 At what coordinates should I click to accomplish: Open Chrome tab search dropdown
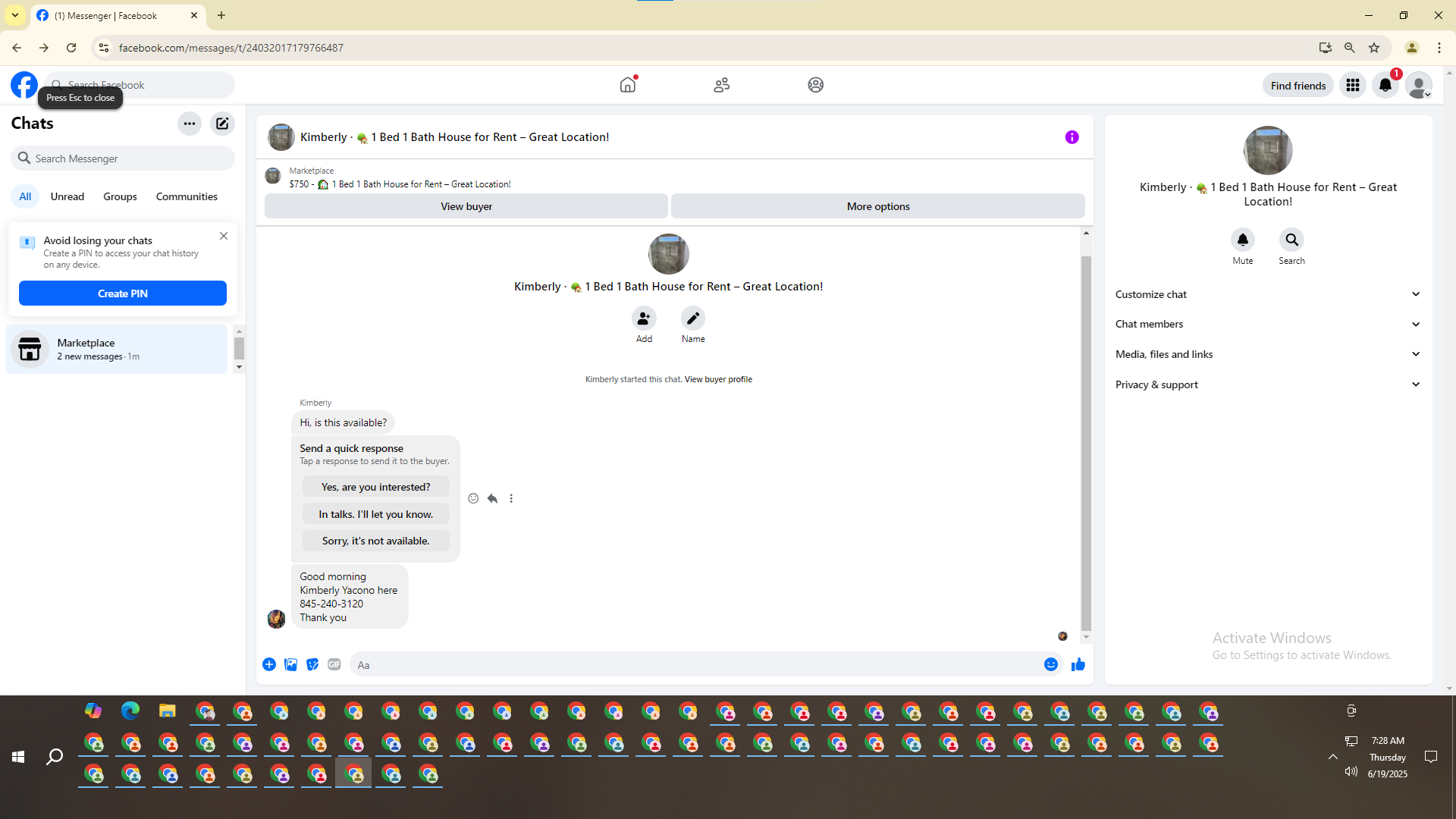click(15, 15)
